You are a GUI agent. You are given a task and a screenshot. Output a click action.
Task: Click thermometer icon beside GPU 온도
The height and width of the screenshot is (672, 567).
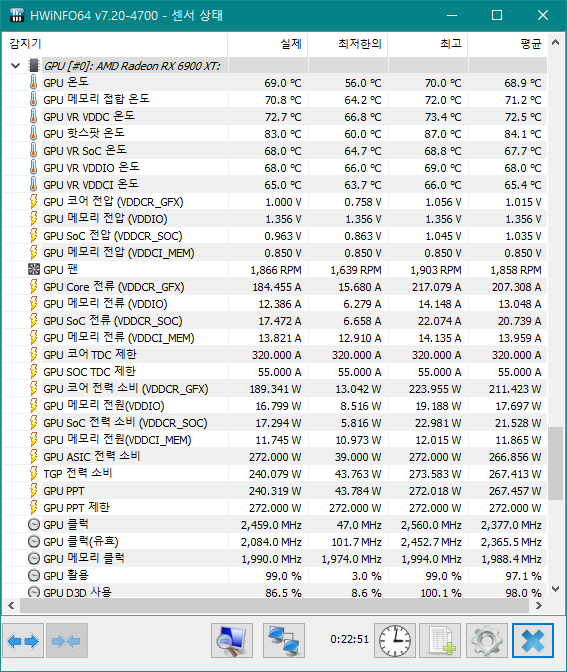pyautogui.click(x=33, y=82)
